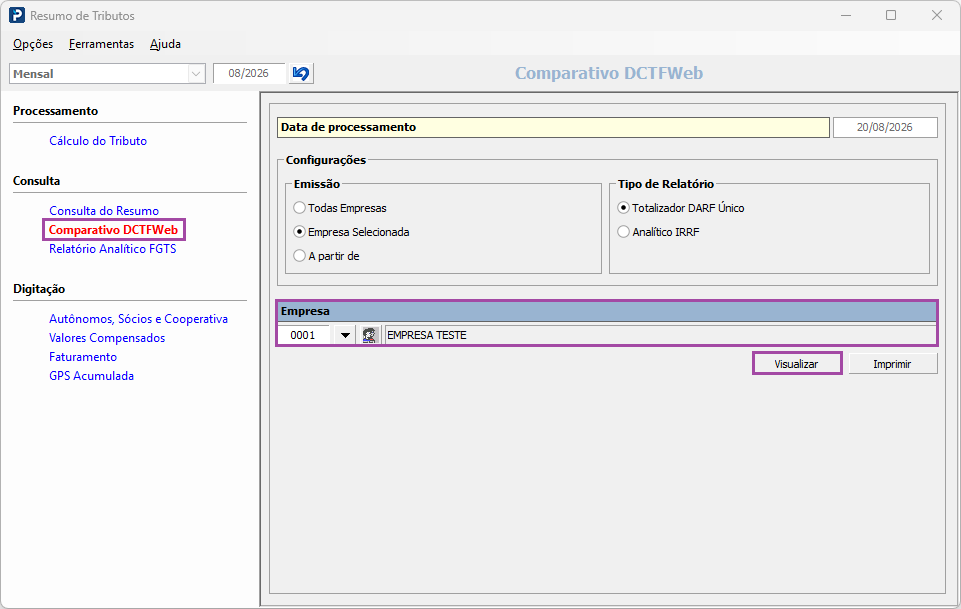The image size is (961, 609).
Task: Open Autônomos, Sócios e Cooperativa link
Action: [139, 319]
